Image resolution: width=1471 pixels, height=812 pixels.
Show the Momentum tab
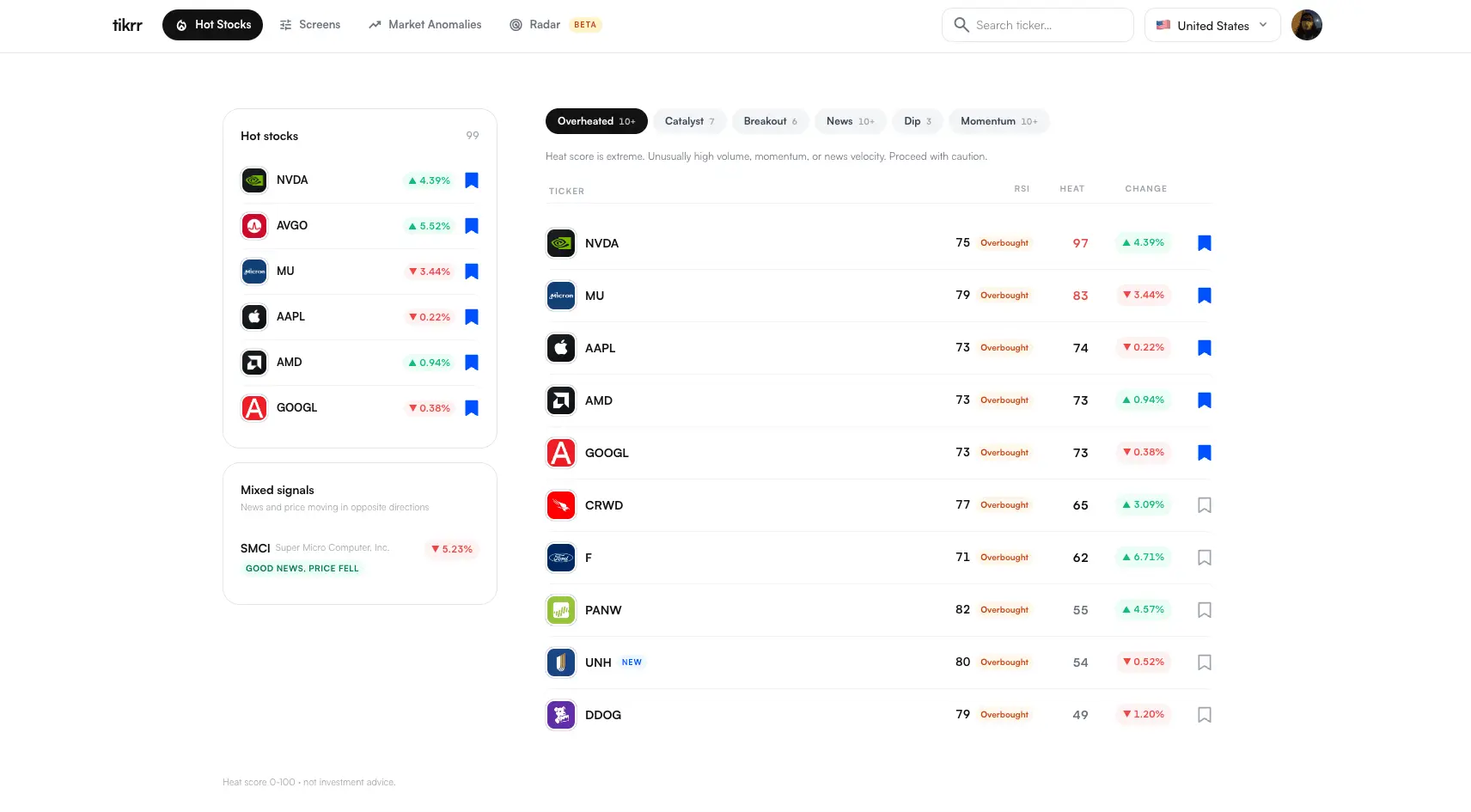coord(999,121)
